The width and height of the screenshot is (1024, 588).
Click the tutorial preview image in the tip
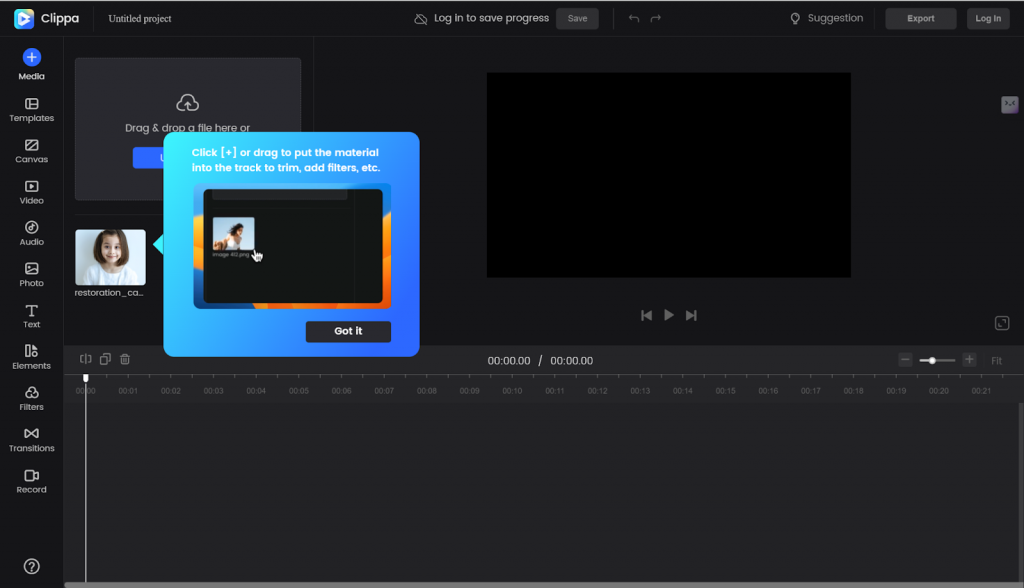coord(293,246)
